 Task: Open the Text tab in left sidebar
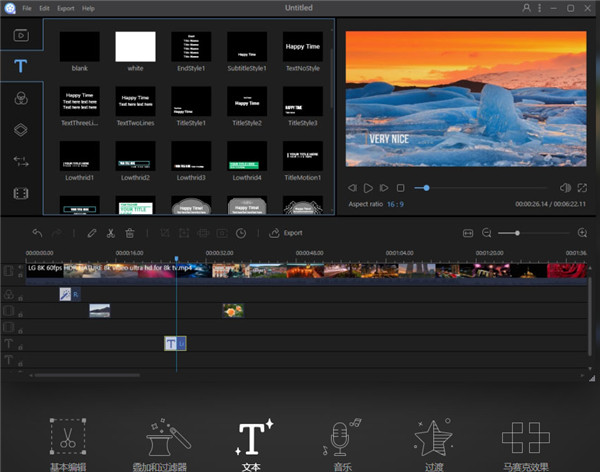[20, 66]
